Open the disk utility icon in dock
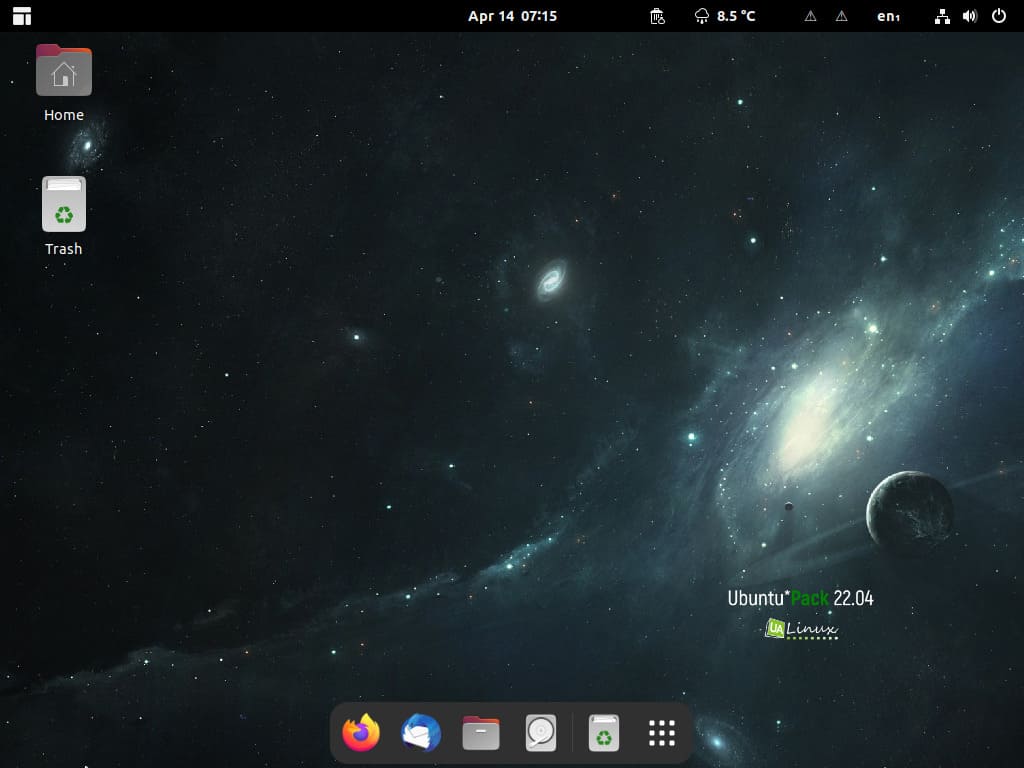The width and height of the screenshot is (1024, 768). point(541,733)
